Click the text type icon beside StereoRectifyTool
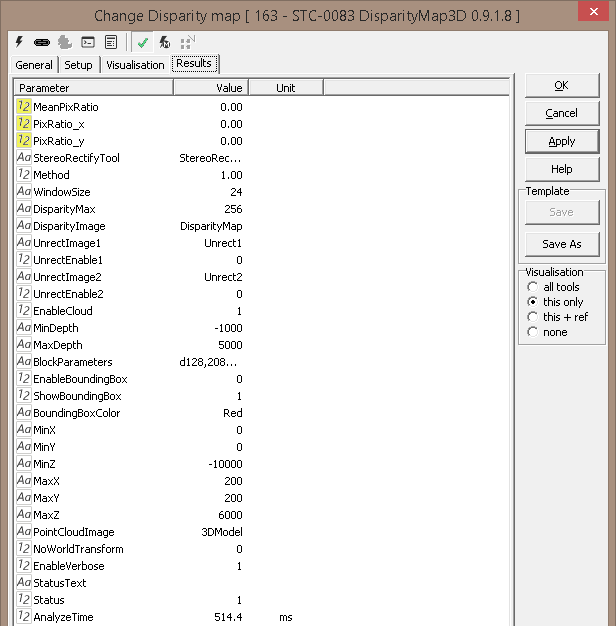Viewport: 616px width, 626px height. (x=24, y=158)
